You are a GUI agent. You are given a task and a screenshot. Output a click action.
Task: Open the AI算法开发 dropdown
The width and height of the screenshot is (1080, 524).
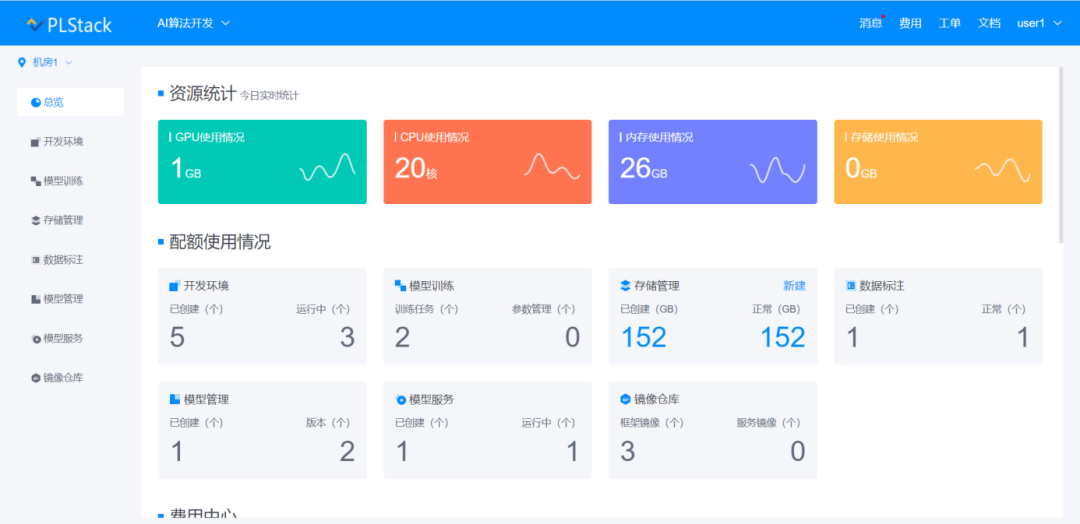[194, 23]
